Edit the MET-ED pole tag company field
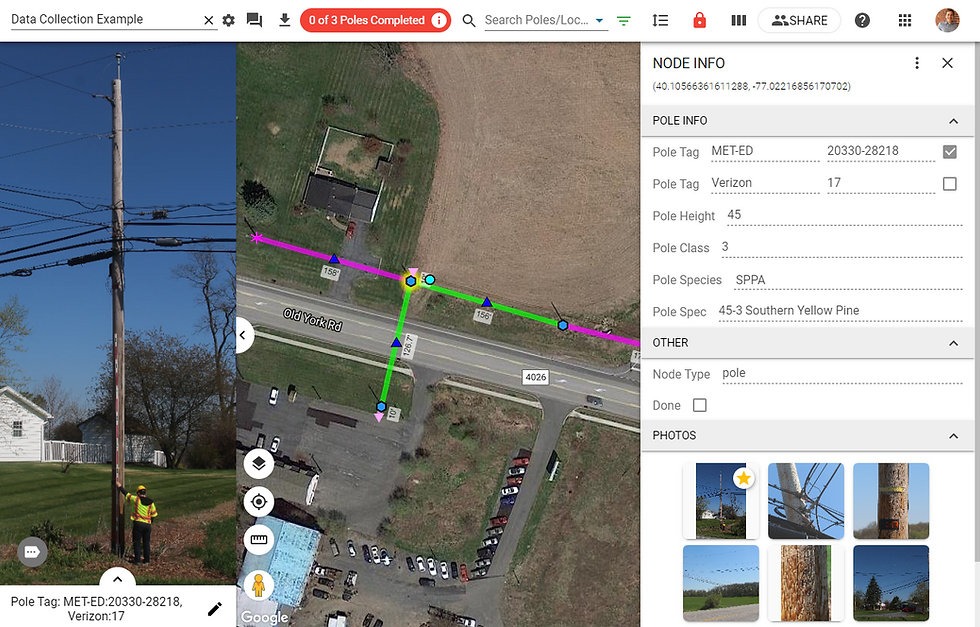Screen dimensions: 980x627 point(765,151)
